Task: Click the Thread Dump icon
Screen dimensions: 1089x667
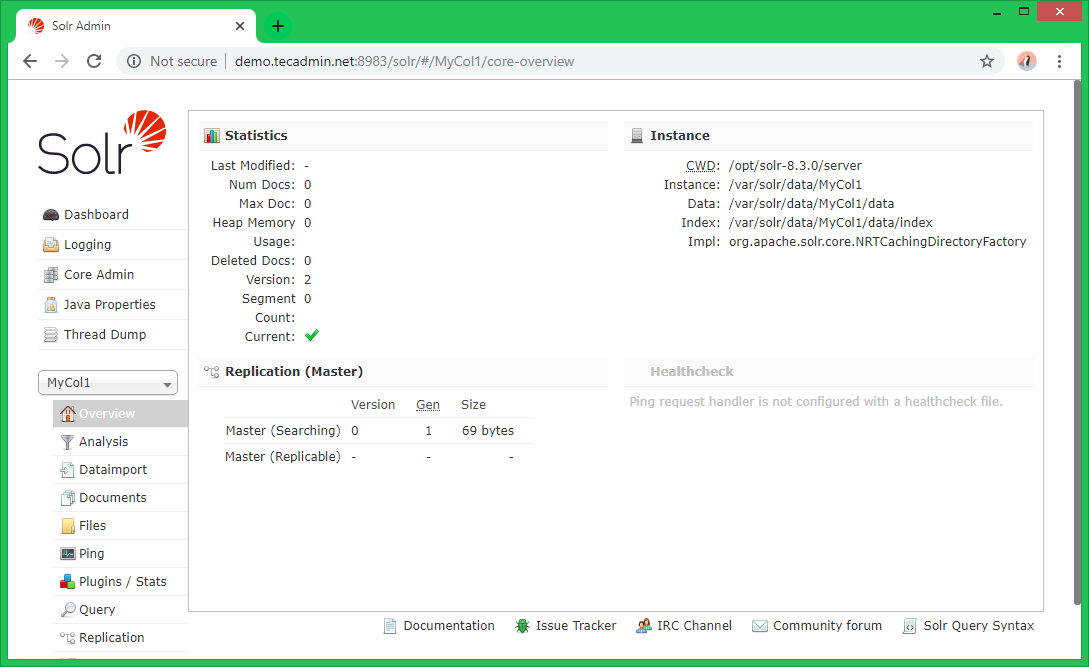Action: [51, 334]
